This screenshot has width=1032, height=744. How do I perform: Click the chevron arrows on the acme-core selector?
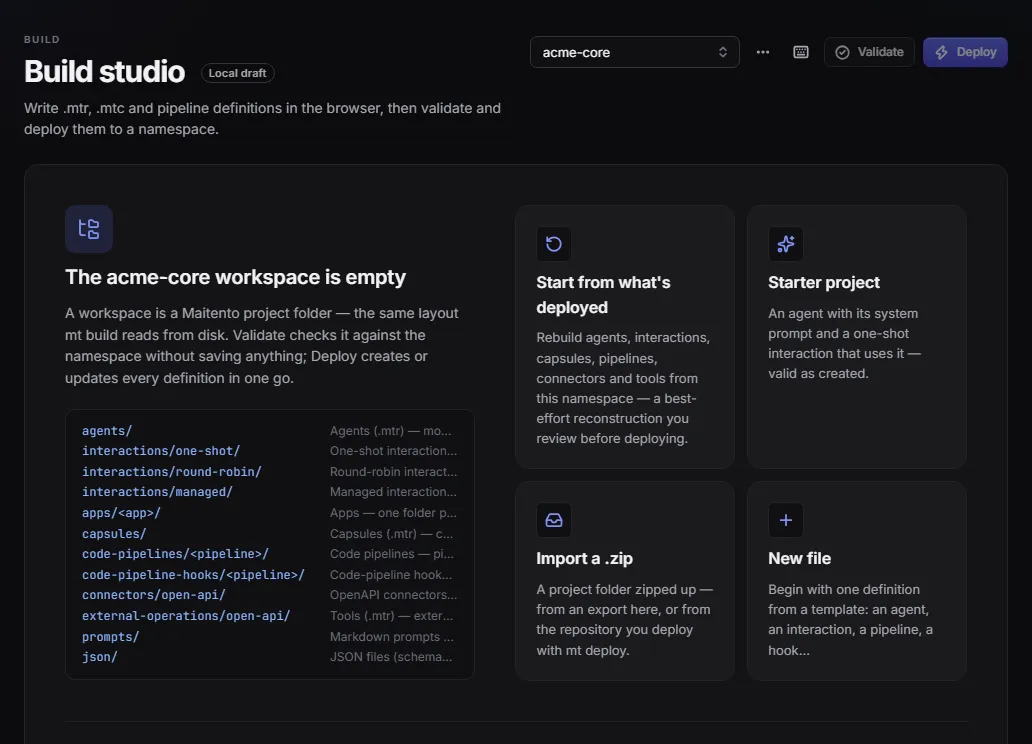723,52
